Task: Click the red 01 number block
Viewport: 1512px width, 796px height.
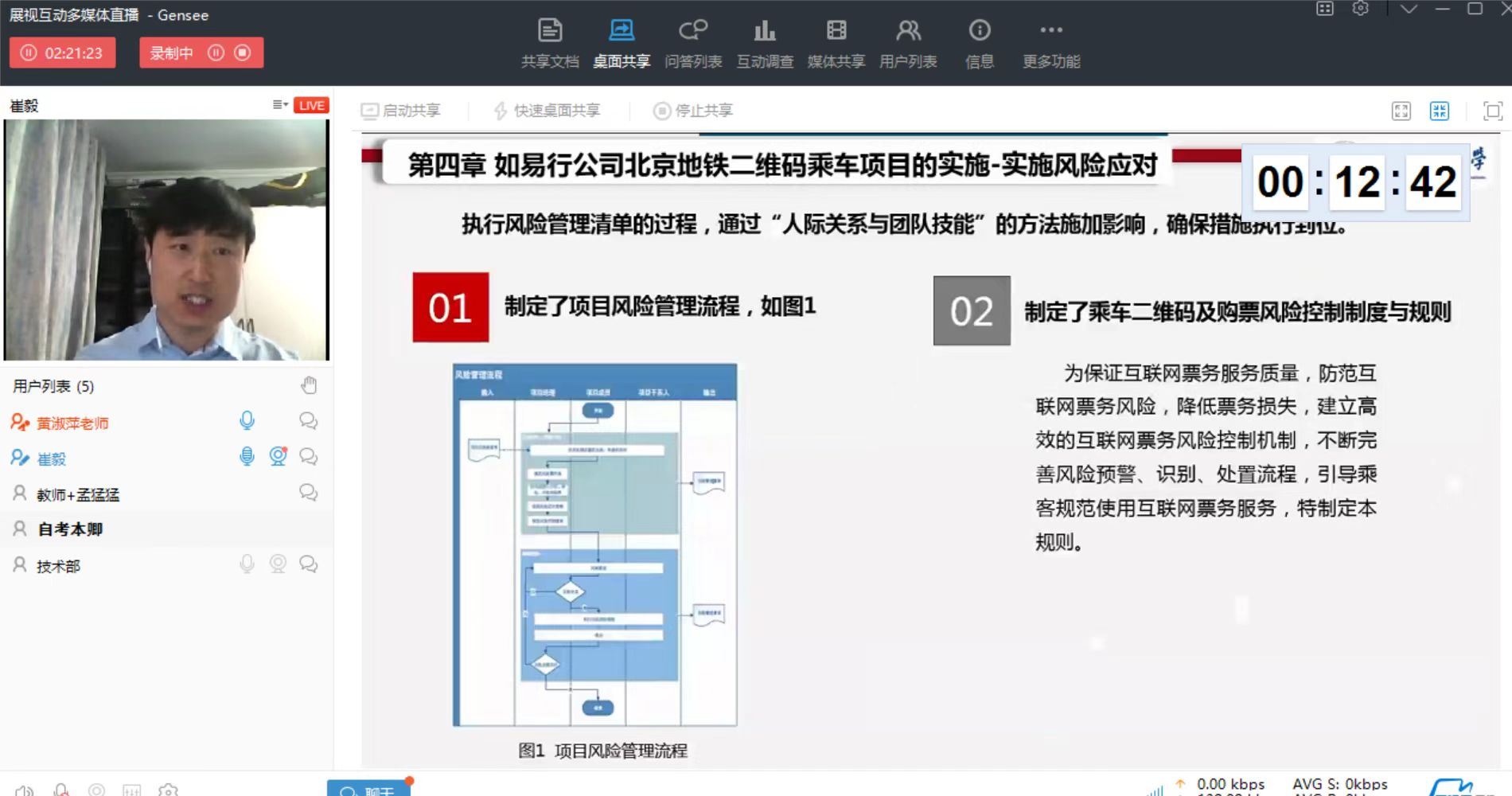Action: [450, 307]
